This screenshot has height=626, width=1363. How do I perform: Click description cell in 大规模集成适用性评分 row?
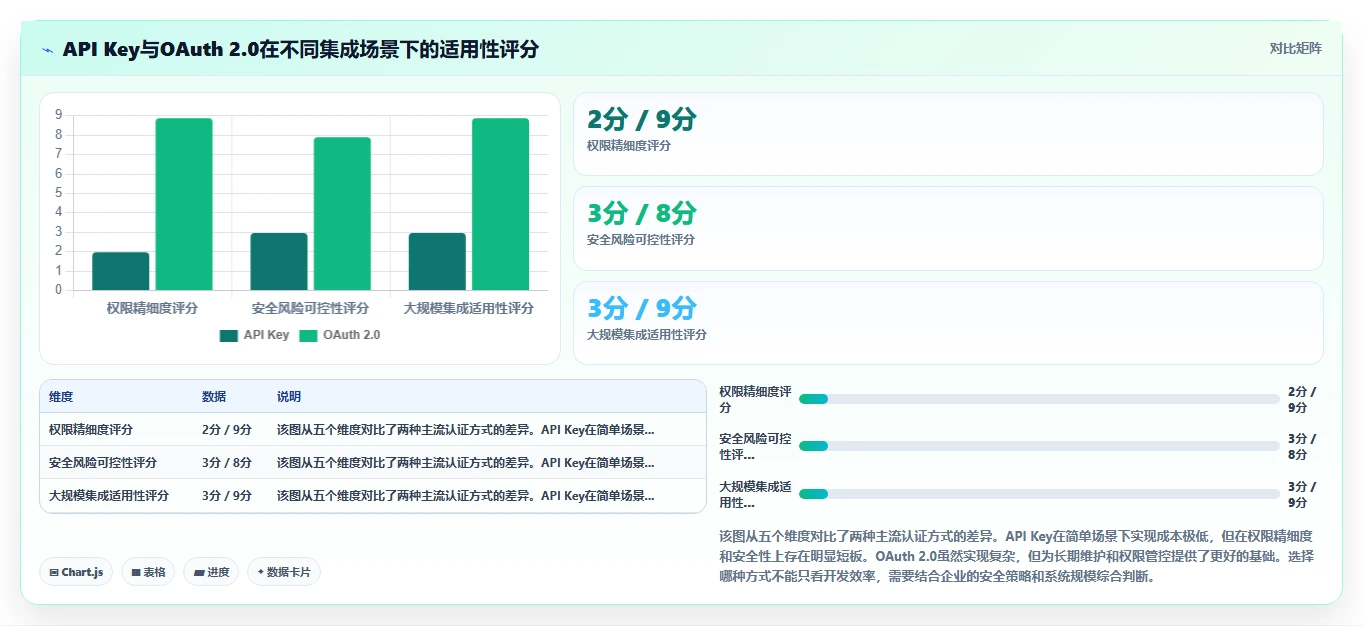click(466, 495)
